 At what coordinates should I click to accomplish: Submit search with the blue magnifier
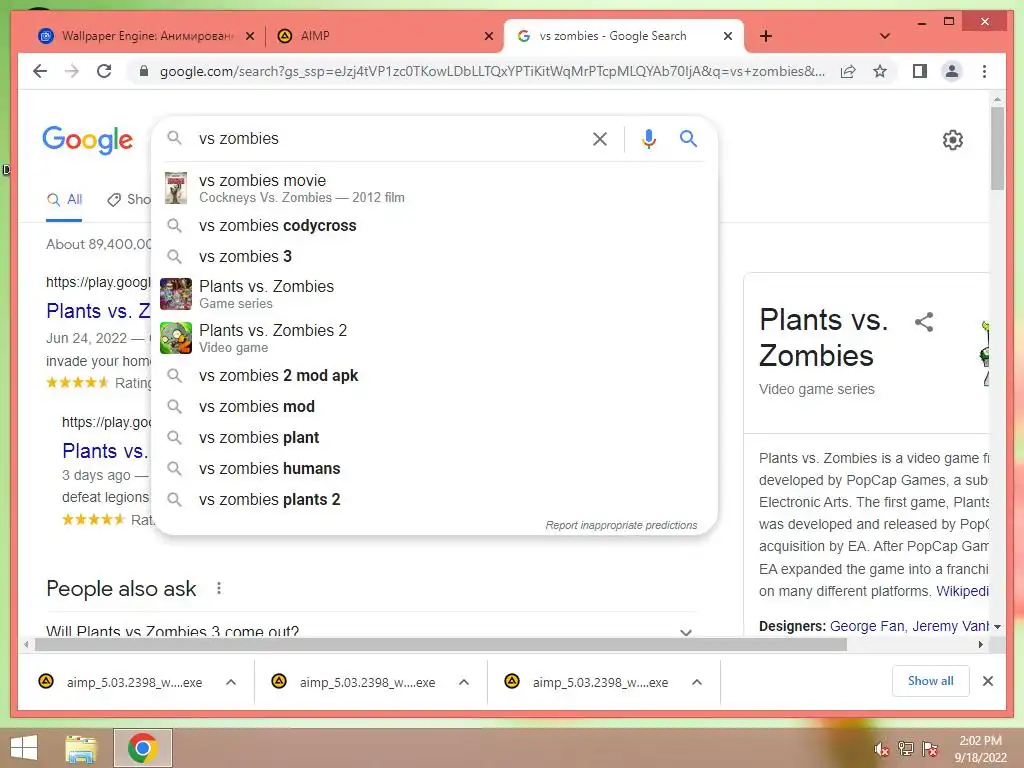pos(688,138)
